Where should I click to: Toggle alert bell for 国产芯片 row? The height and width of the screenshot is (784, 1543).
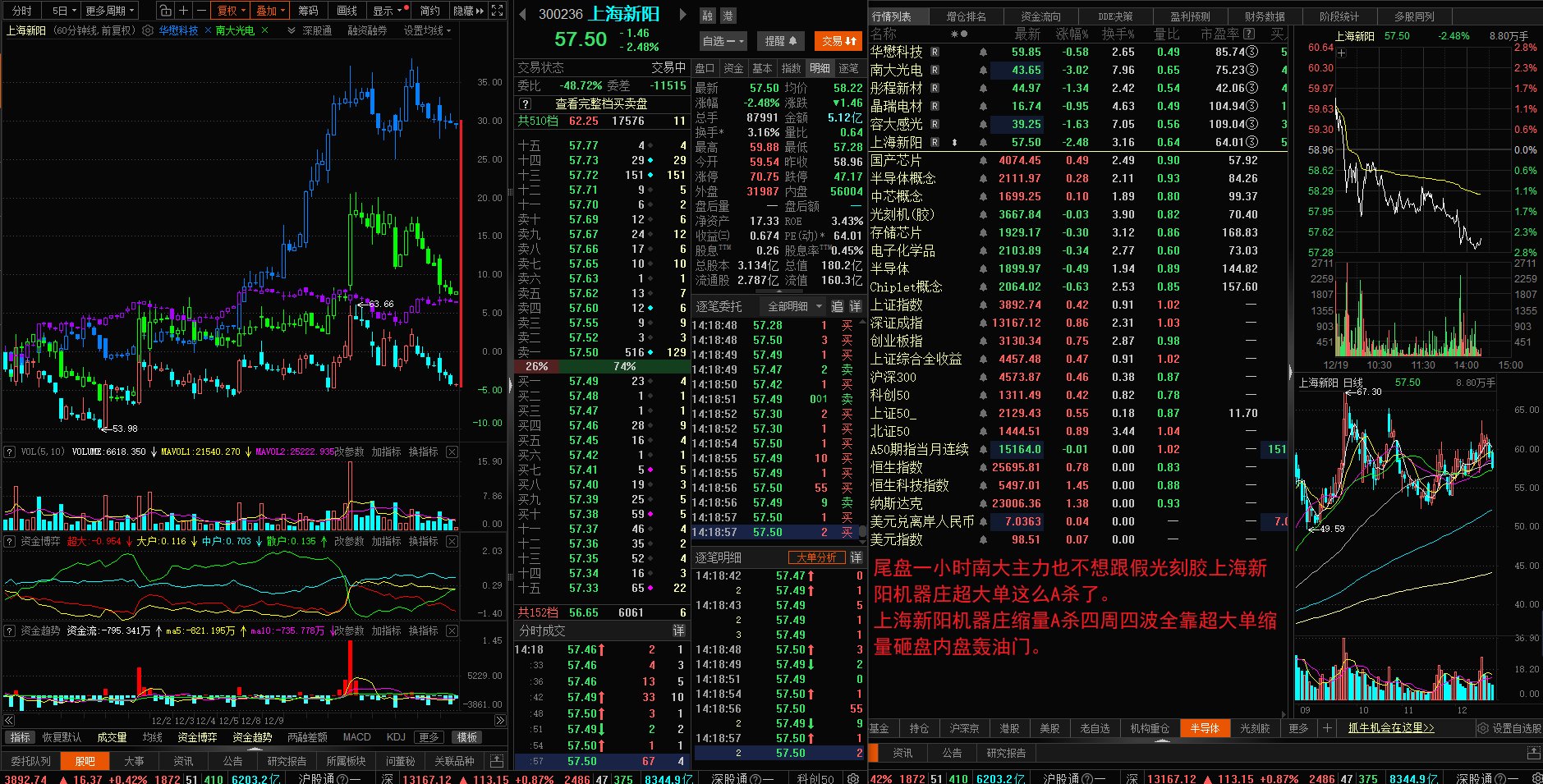point(983,160)
